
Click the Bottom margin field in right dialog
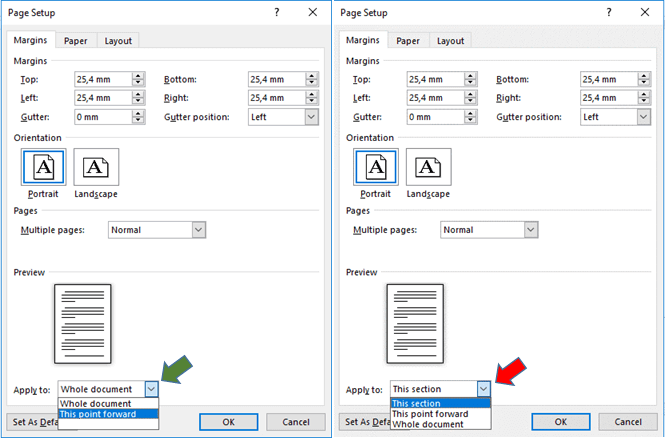(x=609, y=79)
